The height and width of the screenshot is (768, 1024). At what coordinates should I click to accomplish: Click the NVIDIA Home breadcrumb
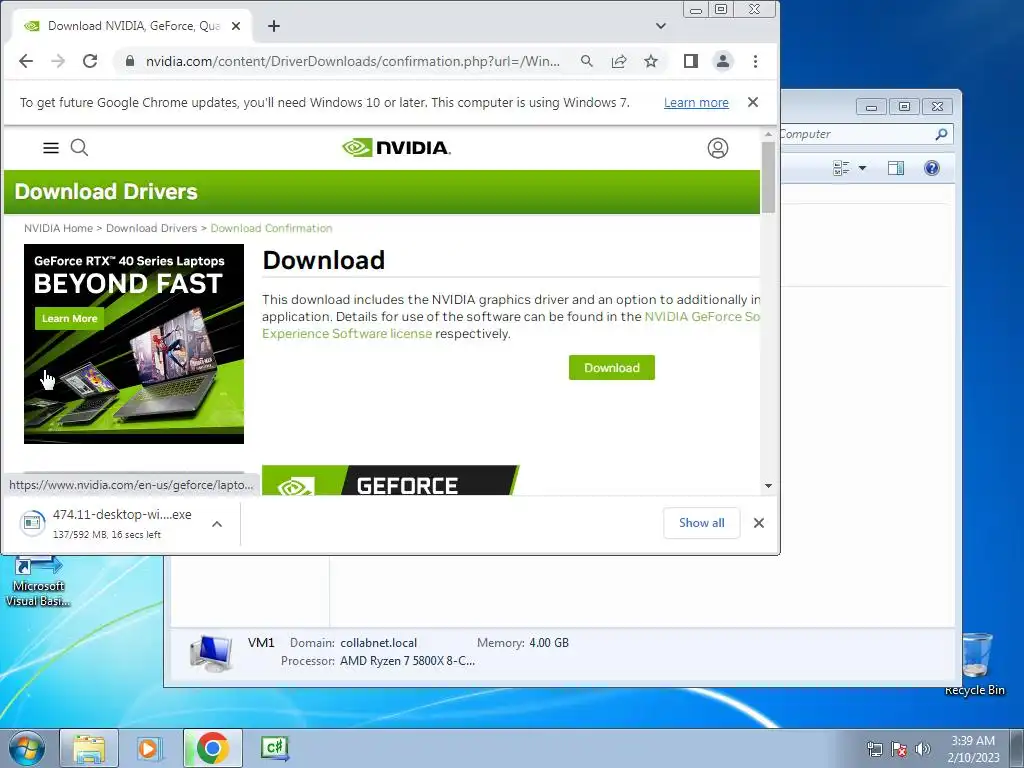point(58,228)
